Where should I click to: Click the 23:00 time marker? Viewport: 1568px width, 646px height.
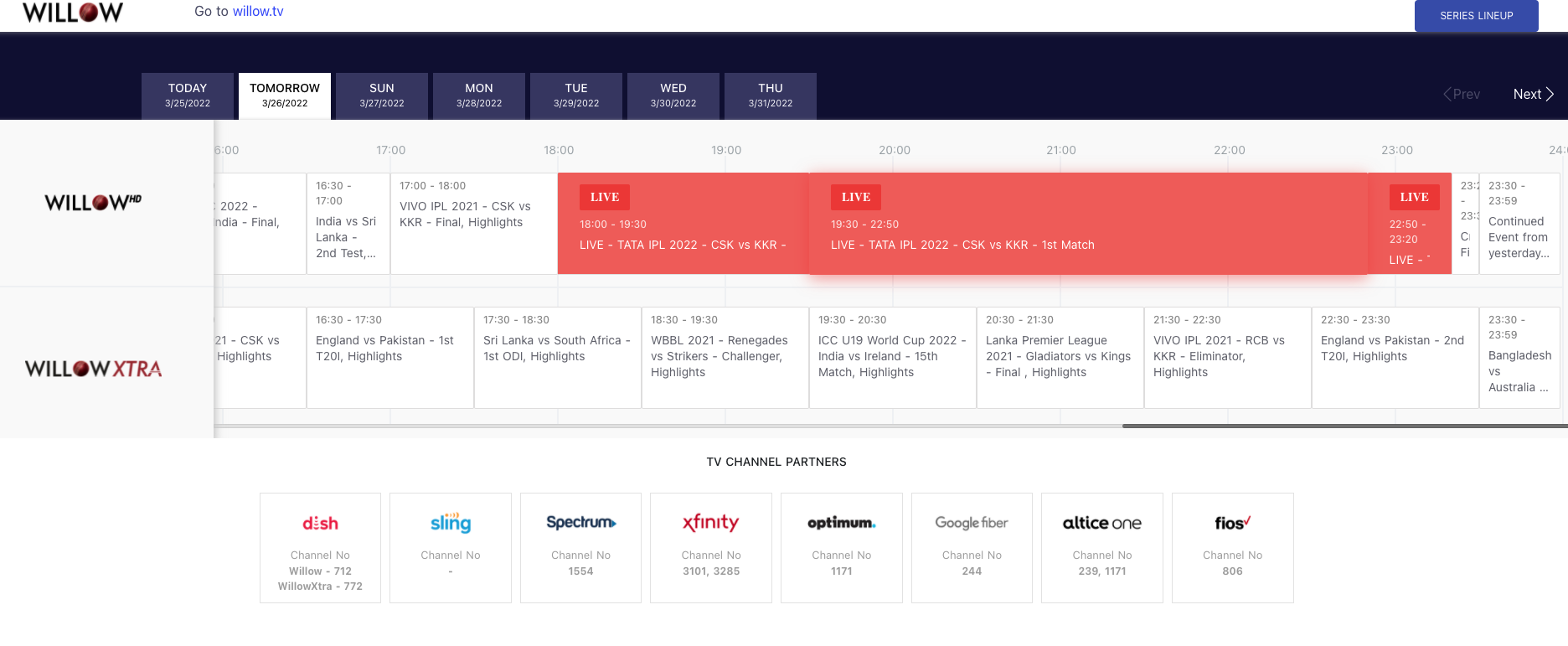[x=1396, y=150]
